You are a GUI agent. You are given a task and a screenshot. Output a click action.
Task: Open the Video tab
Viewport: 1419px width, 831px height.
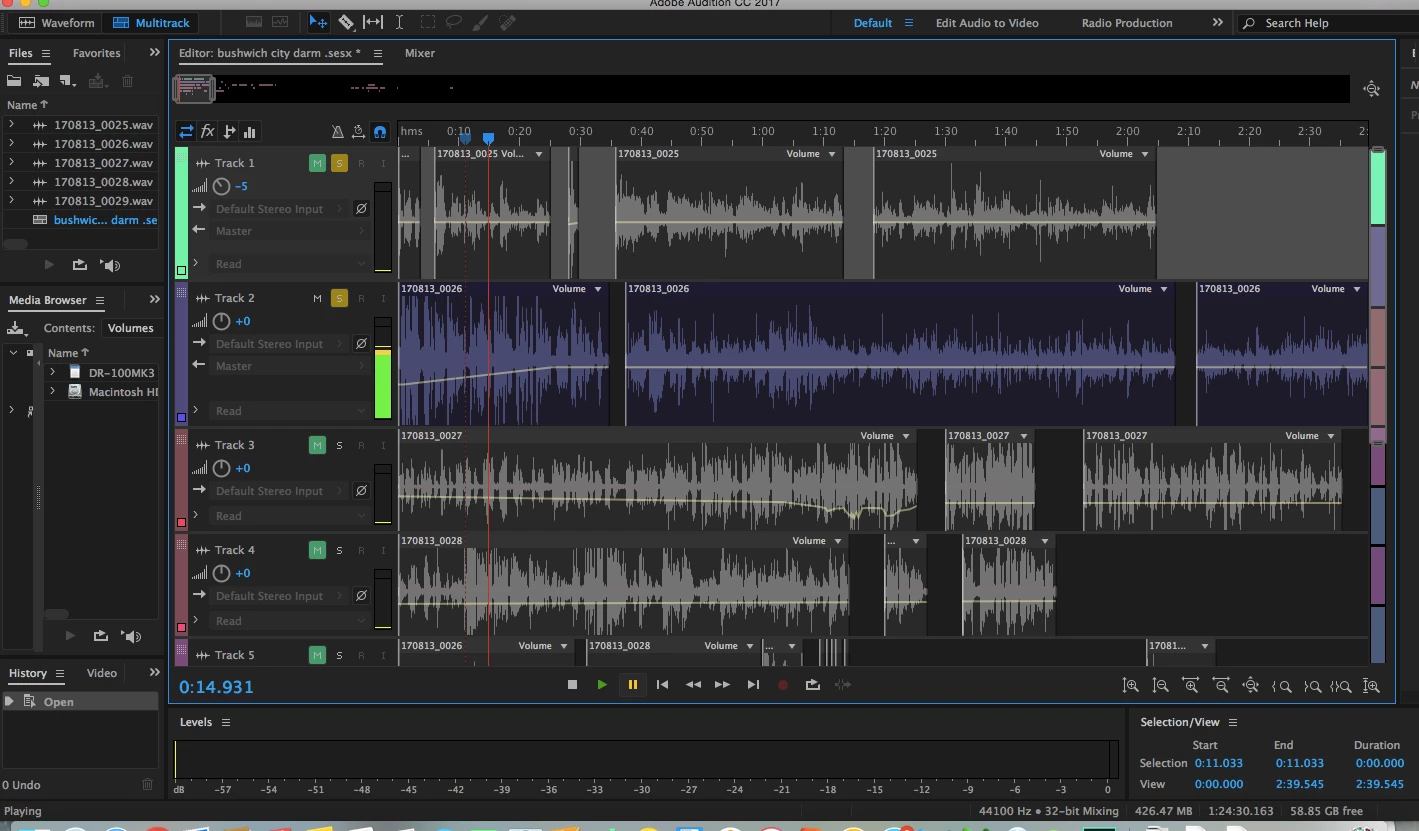pyautogui.click(x=102, y=673)
